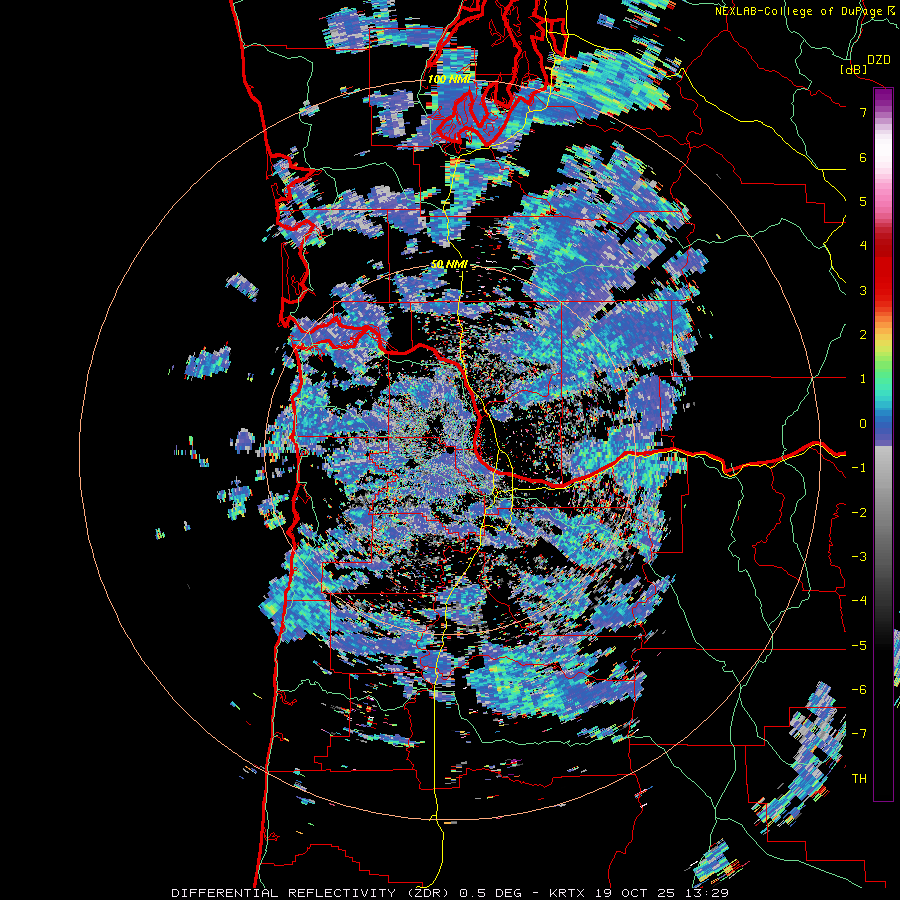
Task: Click the 100 NMI range ring label
Action: click(x=449, y=79)
